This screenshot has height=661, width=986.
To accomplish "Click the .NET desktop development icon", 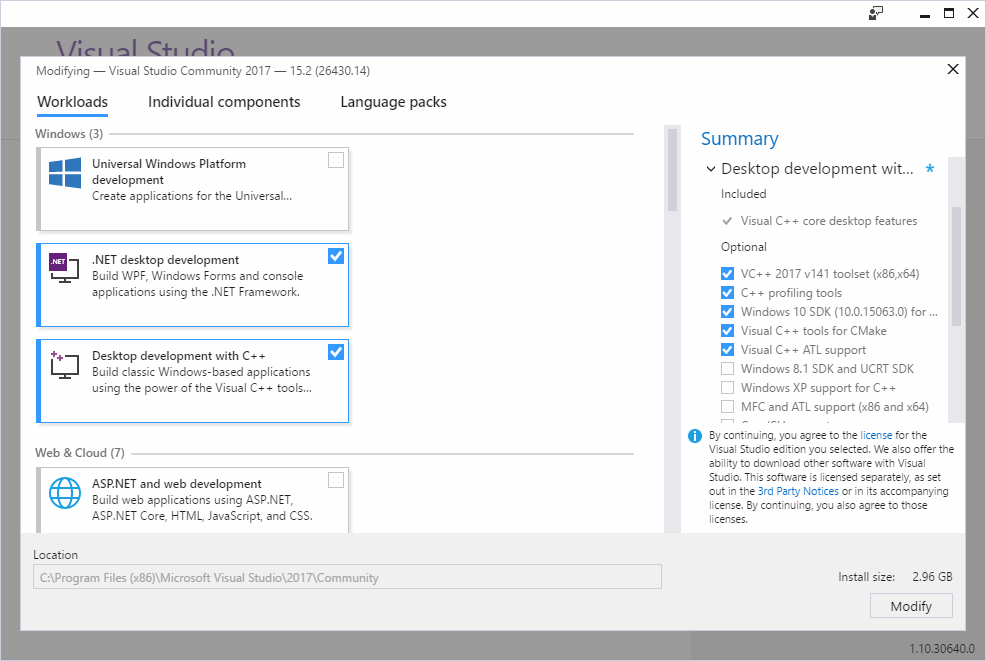I will point(64,267).
